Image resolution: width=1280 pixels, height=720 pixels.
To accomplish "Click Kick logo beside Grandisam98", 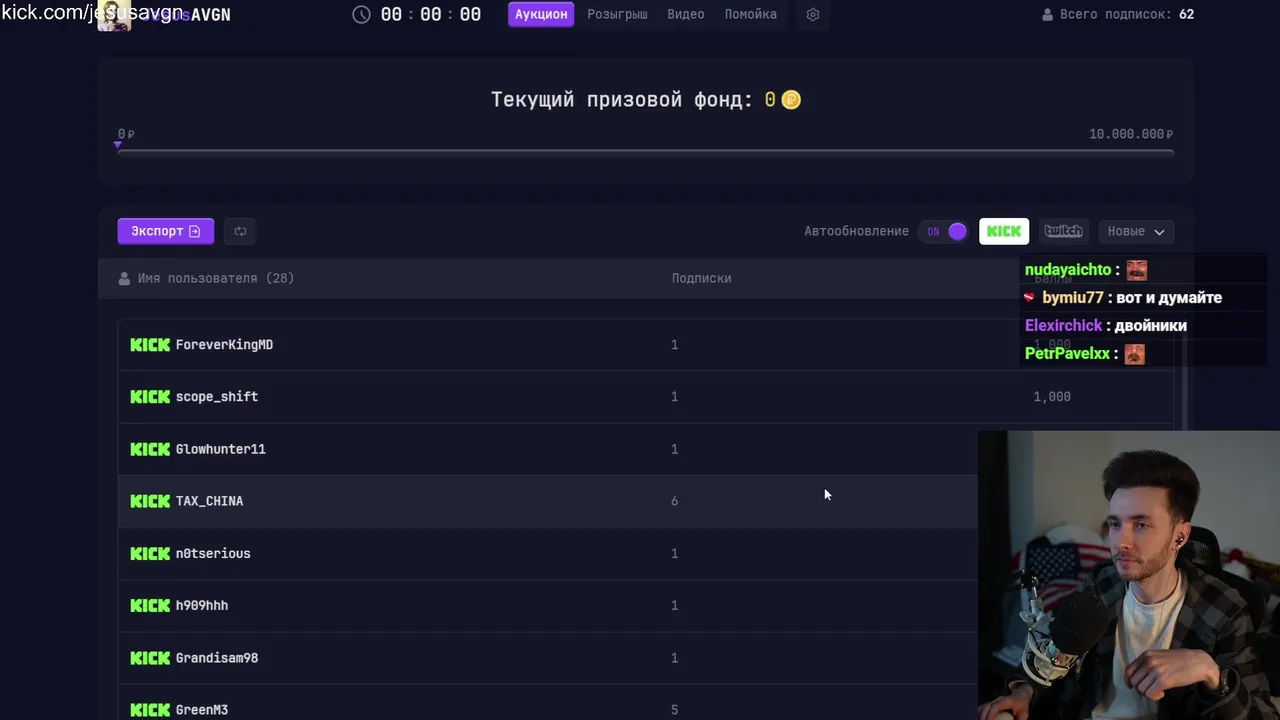I will click(x=150, y=657).
